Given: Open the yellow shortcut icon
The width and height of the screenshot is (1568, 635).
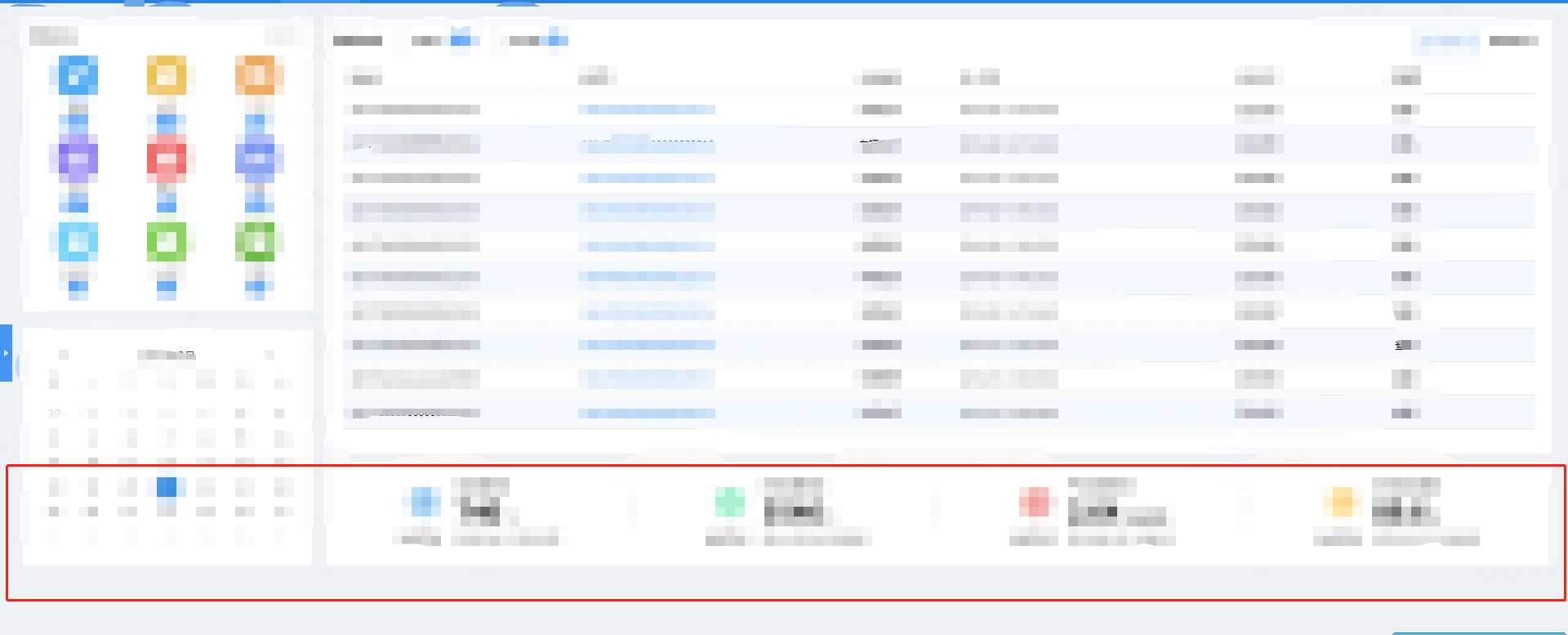Looking at the screenshot, I should click(167, 76).
